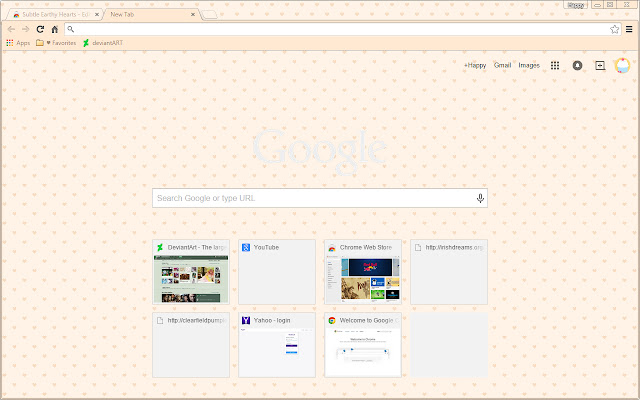Close the Subtle Earthy Hearts tab
640x400 pixels.
(97, 14)
